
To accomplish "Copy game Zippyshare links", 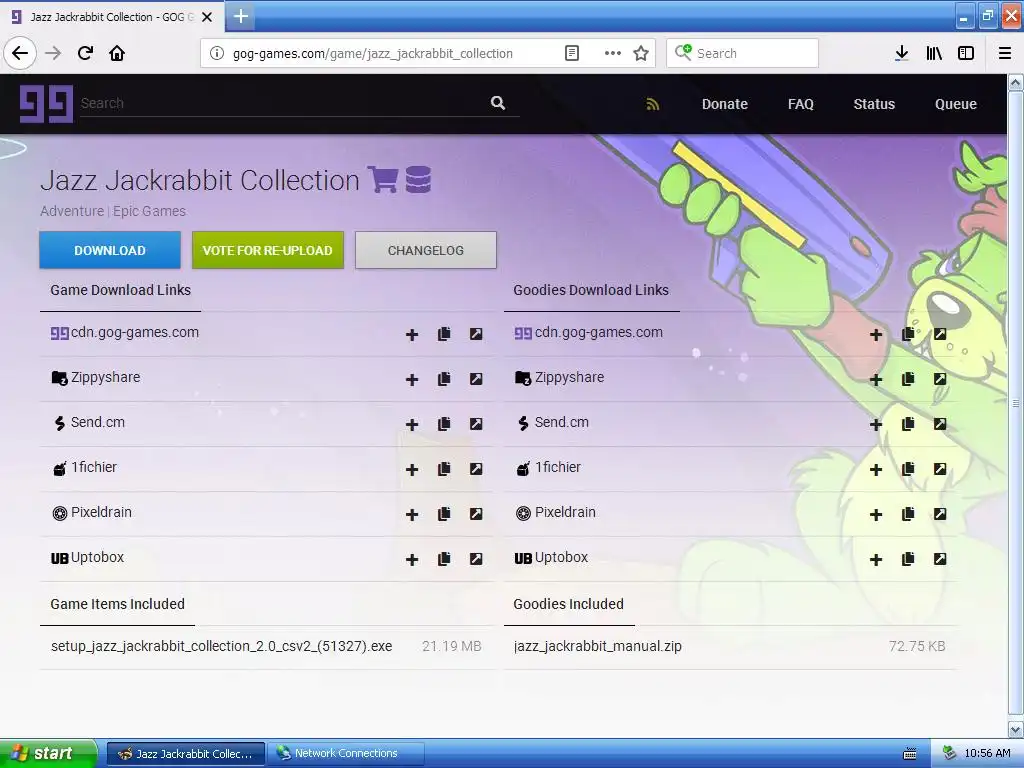I will (444, 379).
